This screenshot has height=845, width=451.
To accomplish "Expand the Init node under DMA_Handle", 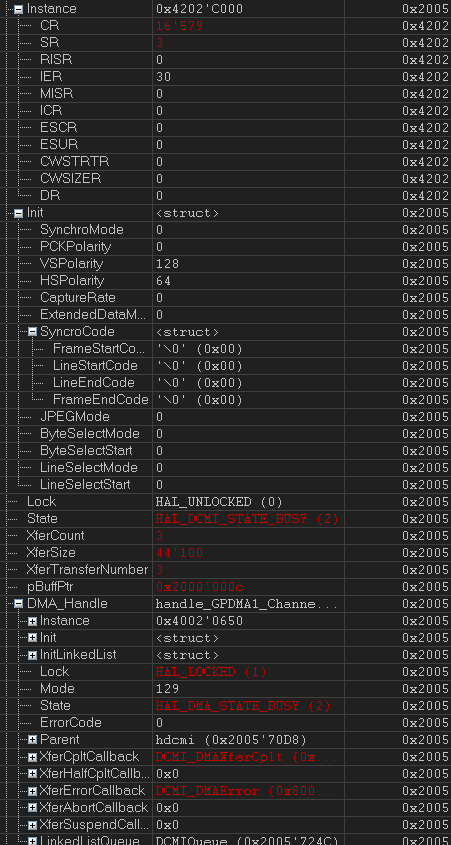I will (32, 638).
